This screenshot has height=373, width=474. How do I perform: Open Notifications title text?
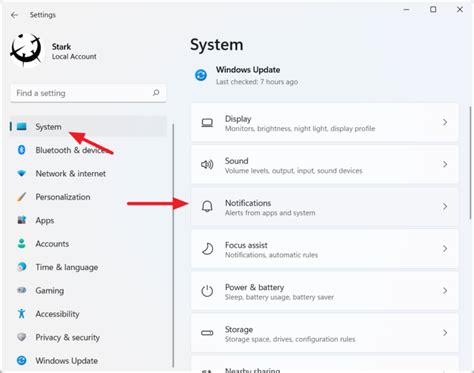tap(248, 203)
